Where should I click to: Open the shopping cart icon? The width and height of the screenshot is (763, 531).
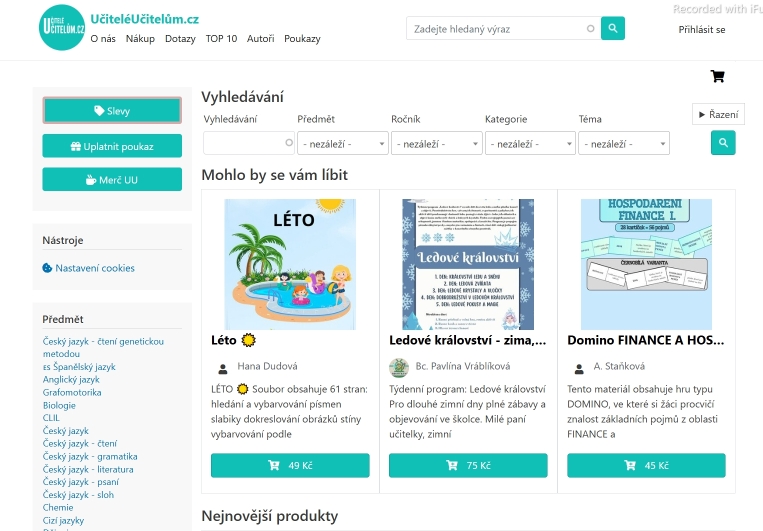pyautogui.click(x=717, y=76)
